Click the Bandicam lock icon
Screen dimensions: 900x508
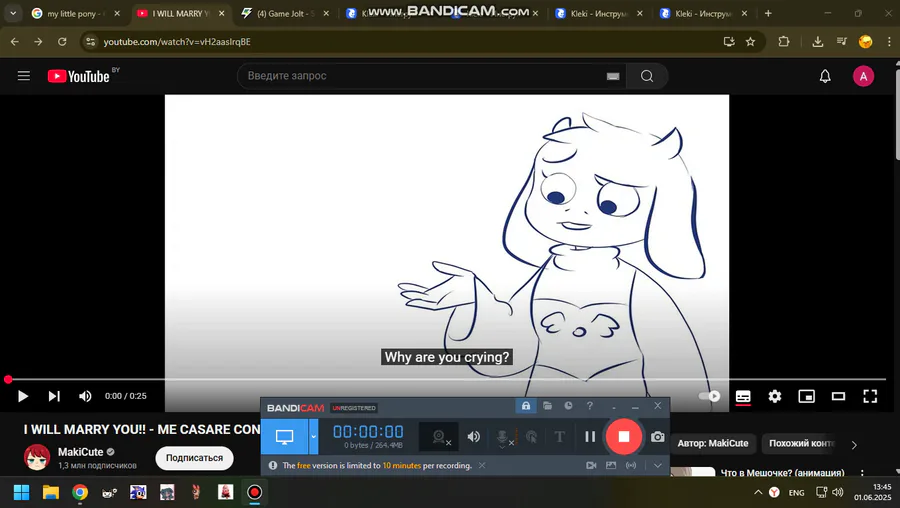(526, 406)
